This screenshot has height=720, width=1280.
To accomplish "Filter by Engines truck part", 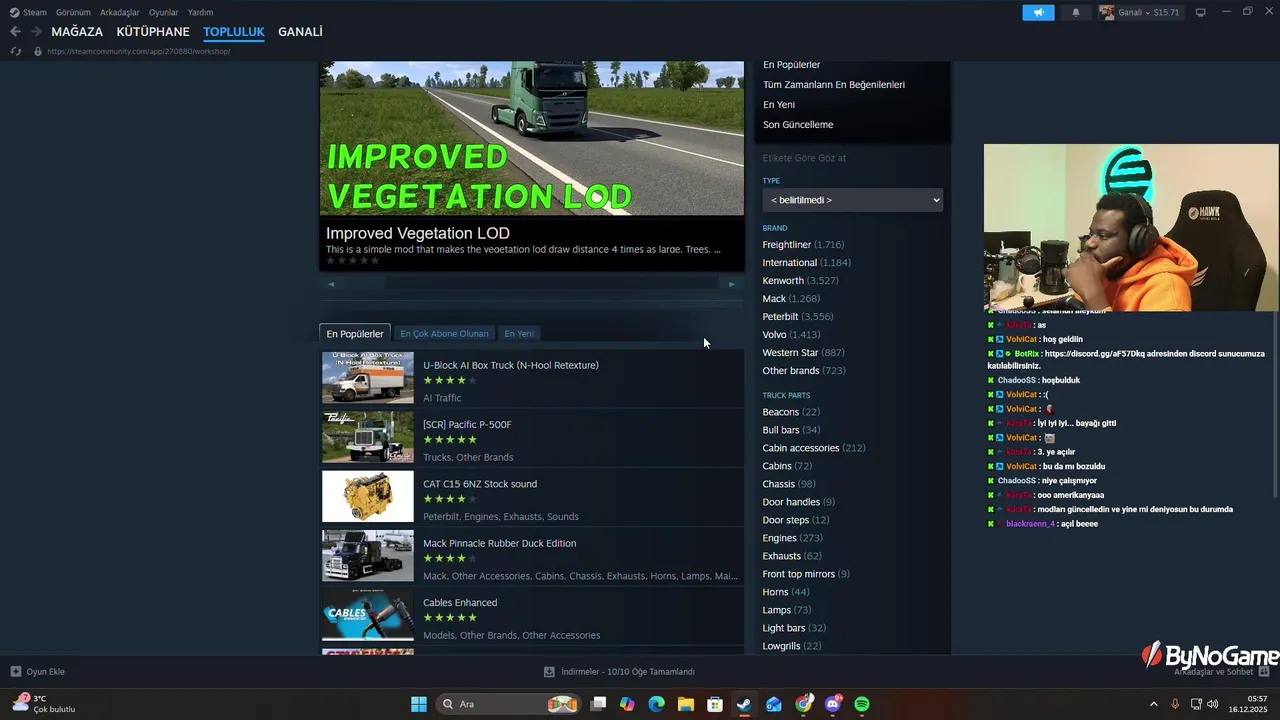I will coord(792,538).
